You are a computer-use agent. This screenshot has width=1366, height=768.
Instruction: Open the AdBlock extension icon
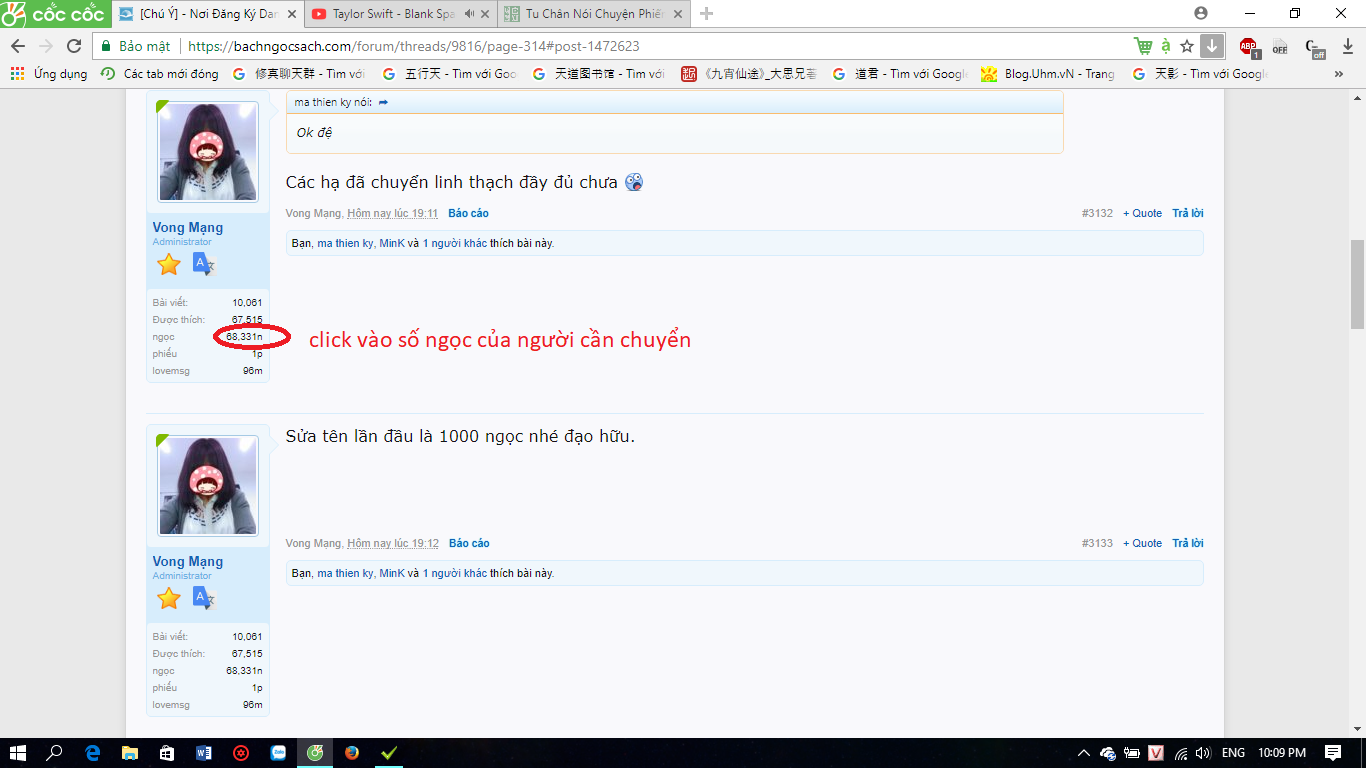click(x=1248, y=46)
